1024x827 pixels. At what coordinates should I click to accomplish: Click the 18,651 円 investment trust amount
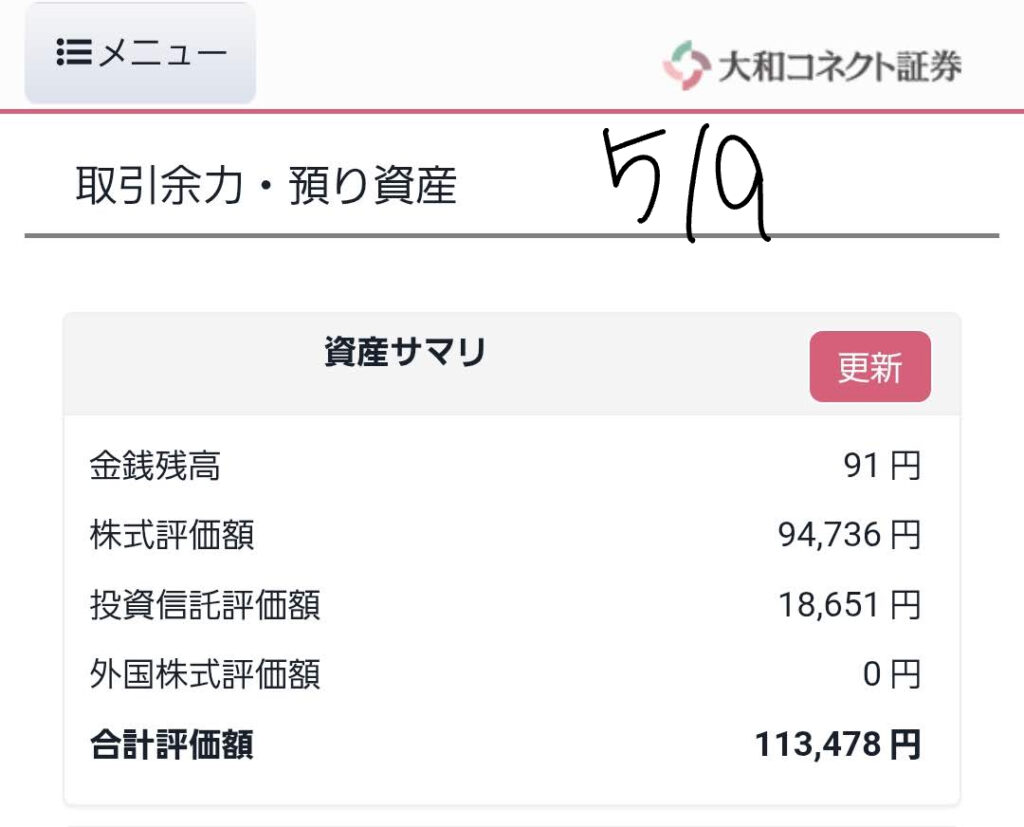pyautogui.click(x=849, y=605)
